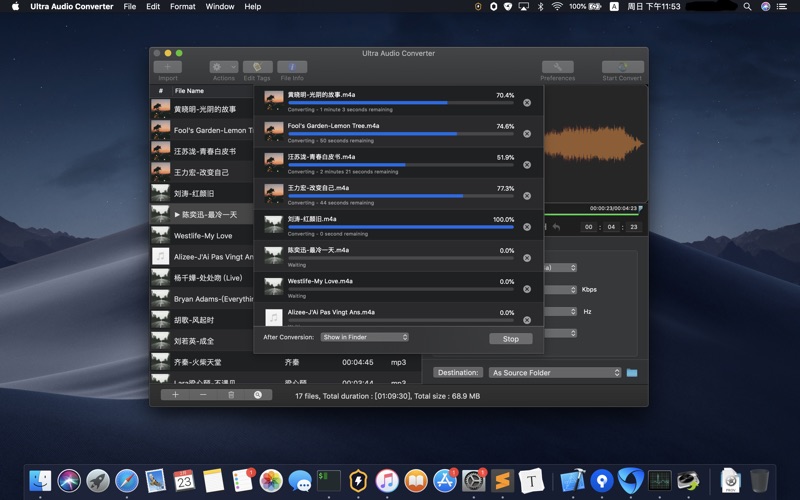Open Spotlight search in menu bar
Viewport: 800px width, 500px height.
pyautogui.click(x=747, y=7)
